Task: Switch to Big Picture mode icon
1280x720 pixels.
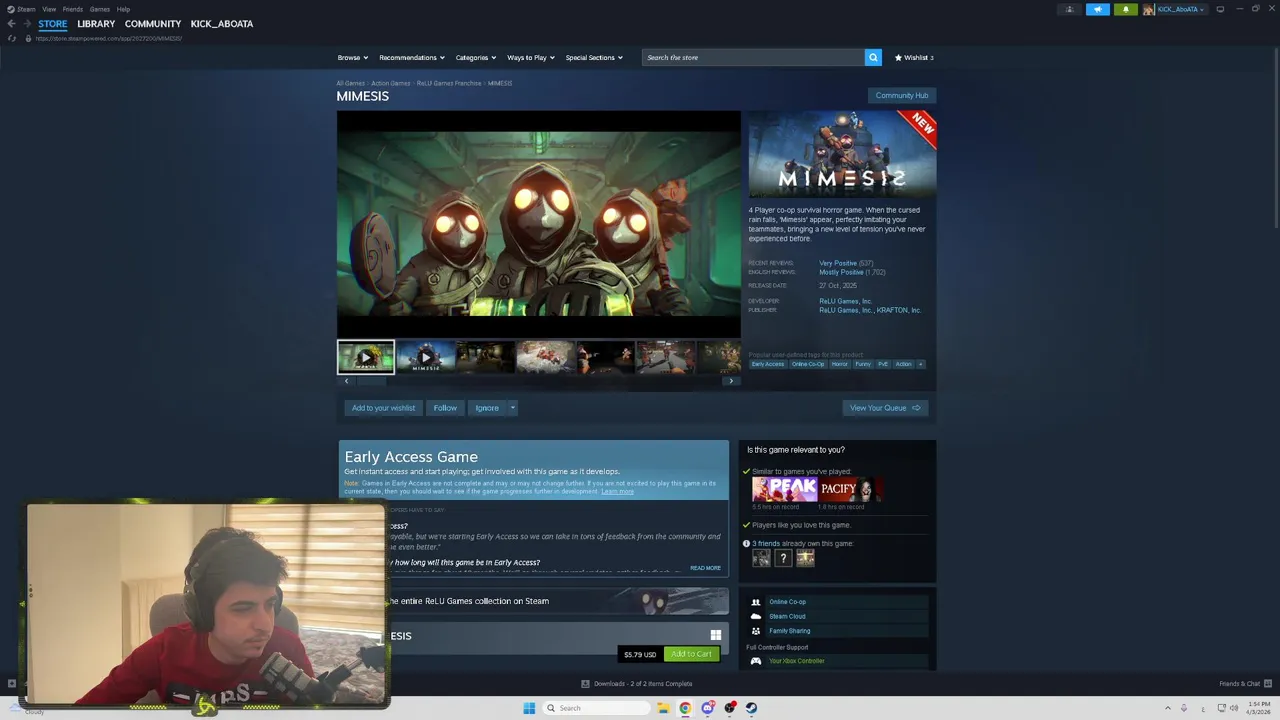Action: [x=1220, y=9]
